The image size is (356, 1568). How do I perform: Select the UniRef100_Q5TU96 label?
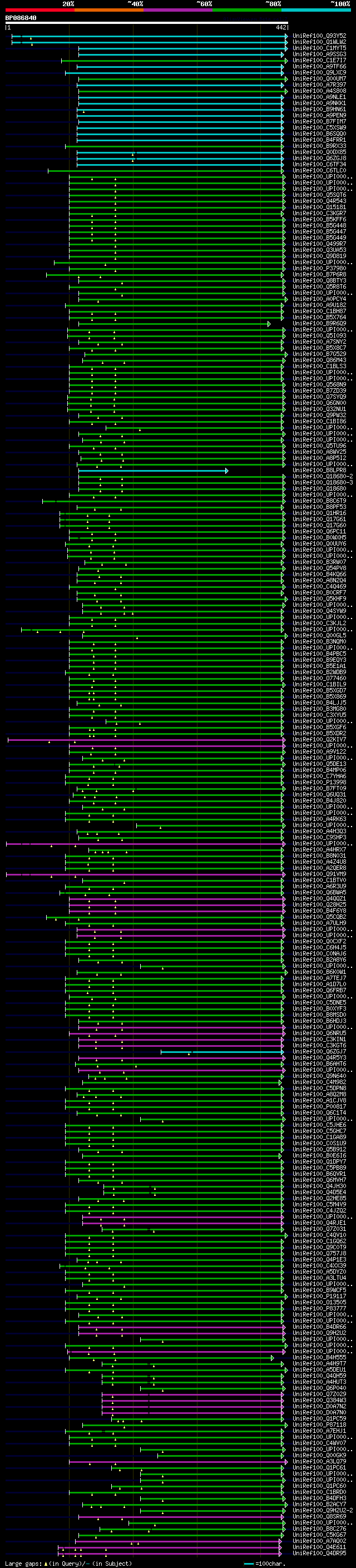pos(319,446)
